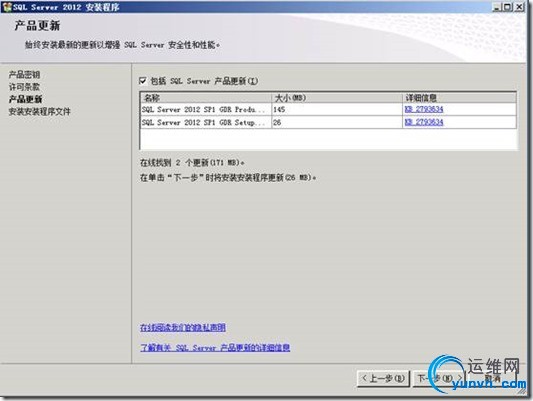This screenshot has height=401, width=533.
Task: Click the 详细信息 column header
Action: pos(459,98)
